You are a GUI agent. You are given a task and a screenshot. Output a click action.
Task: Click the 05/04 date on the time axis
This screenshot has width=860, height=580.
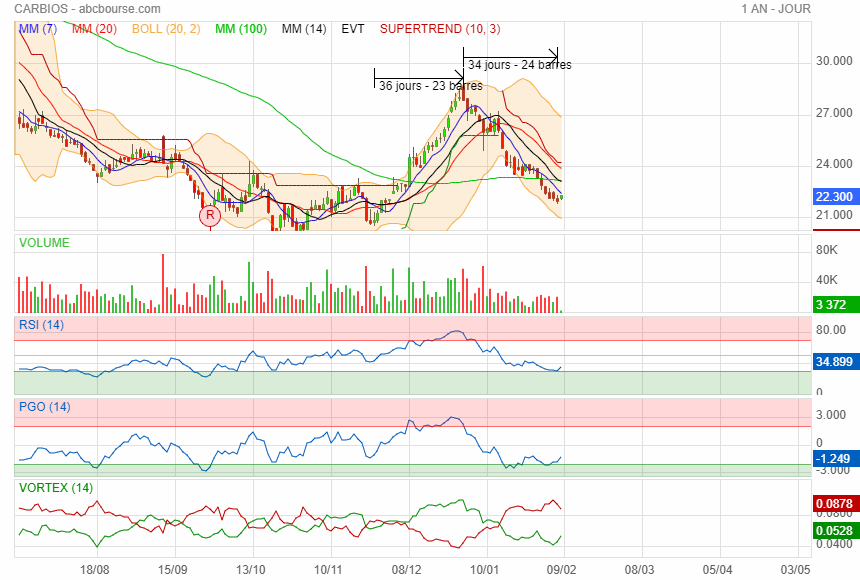tap(717, 570)
